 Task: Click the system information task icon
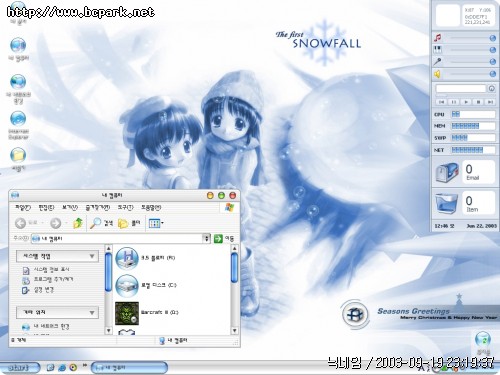26,270
